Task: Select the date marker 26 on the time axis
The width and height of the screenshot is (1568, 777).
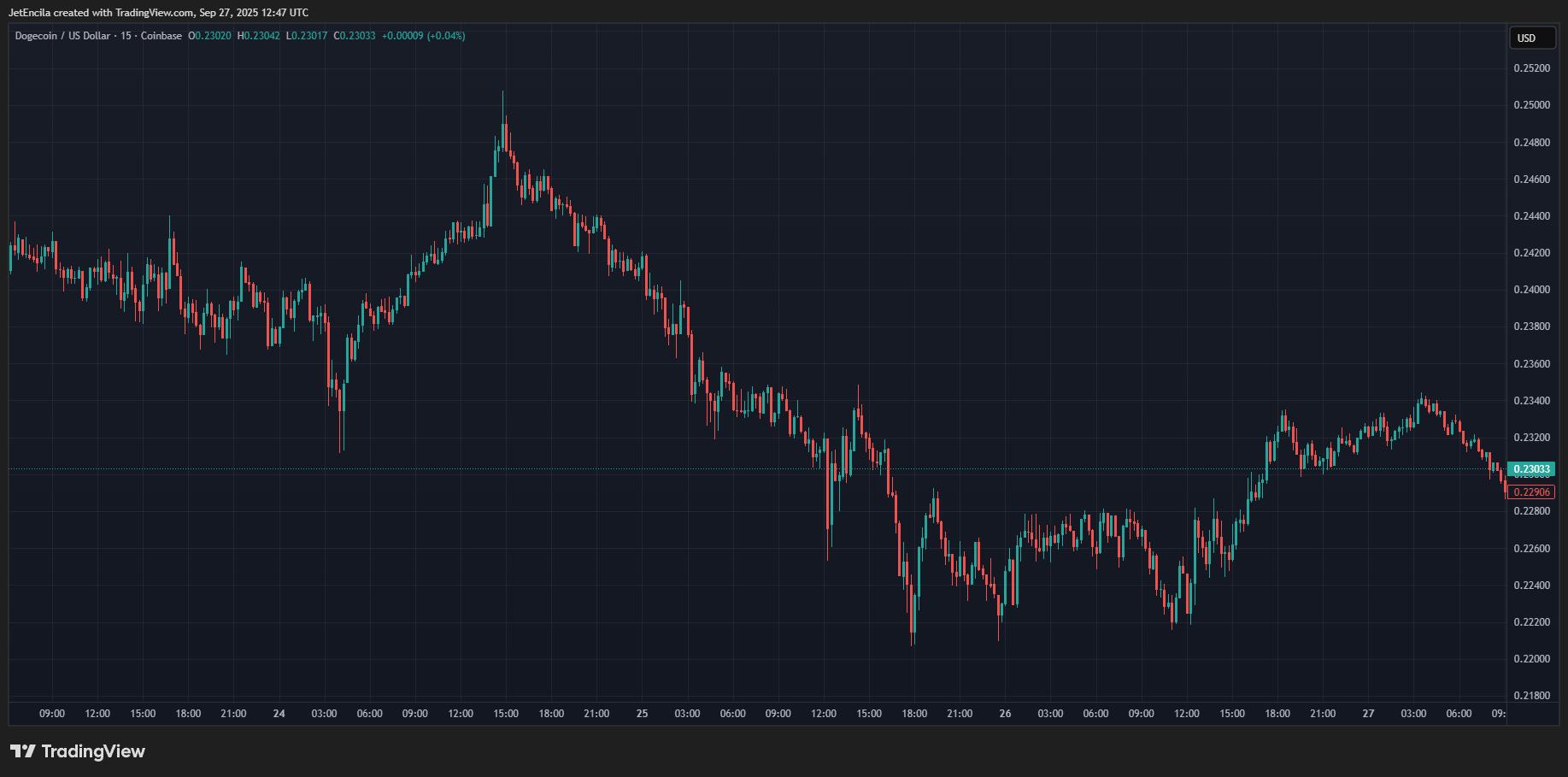Action: 1005,714
